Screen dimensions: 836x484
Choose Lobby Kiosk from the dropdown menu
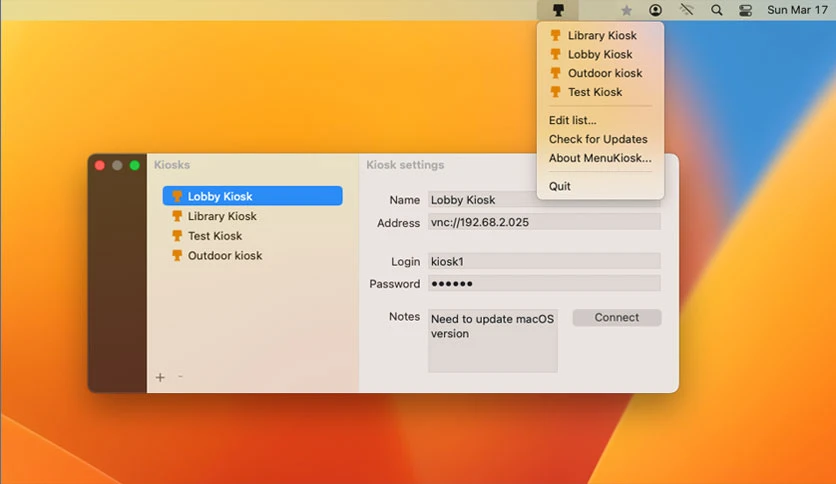click(600, 54)
